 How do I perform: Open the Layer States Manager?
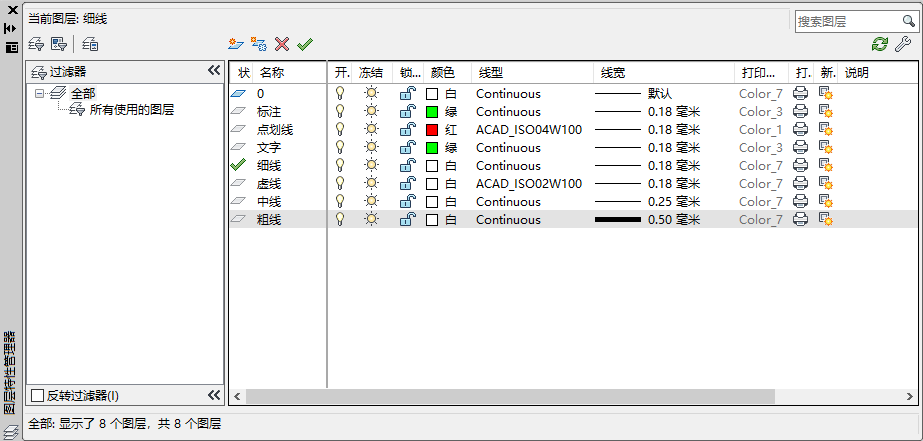90,44
